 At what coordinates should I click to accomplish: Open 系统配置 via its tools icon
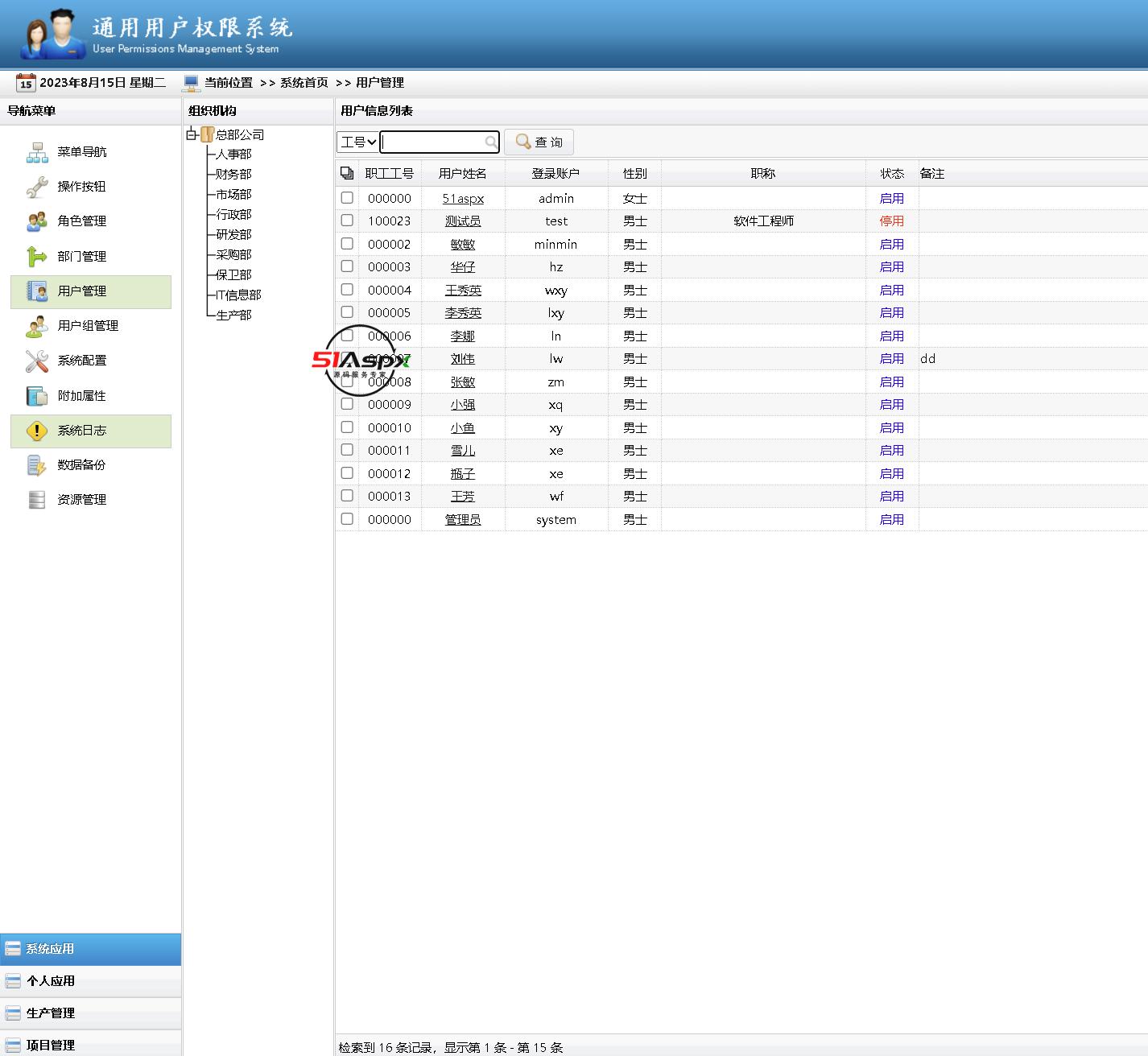37,361
